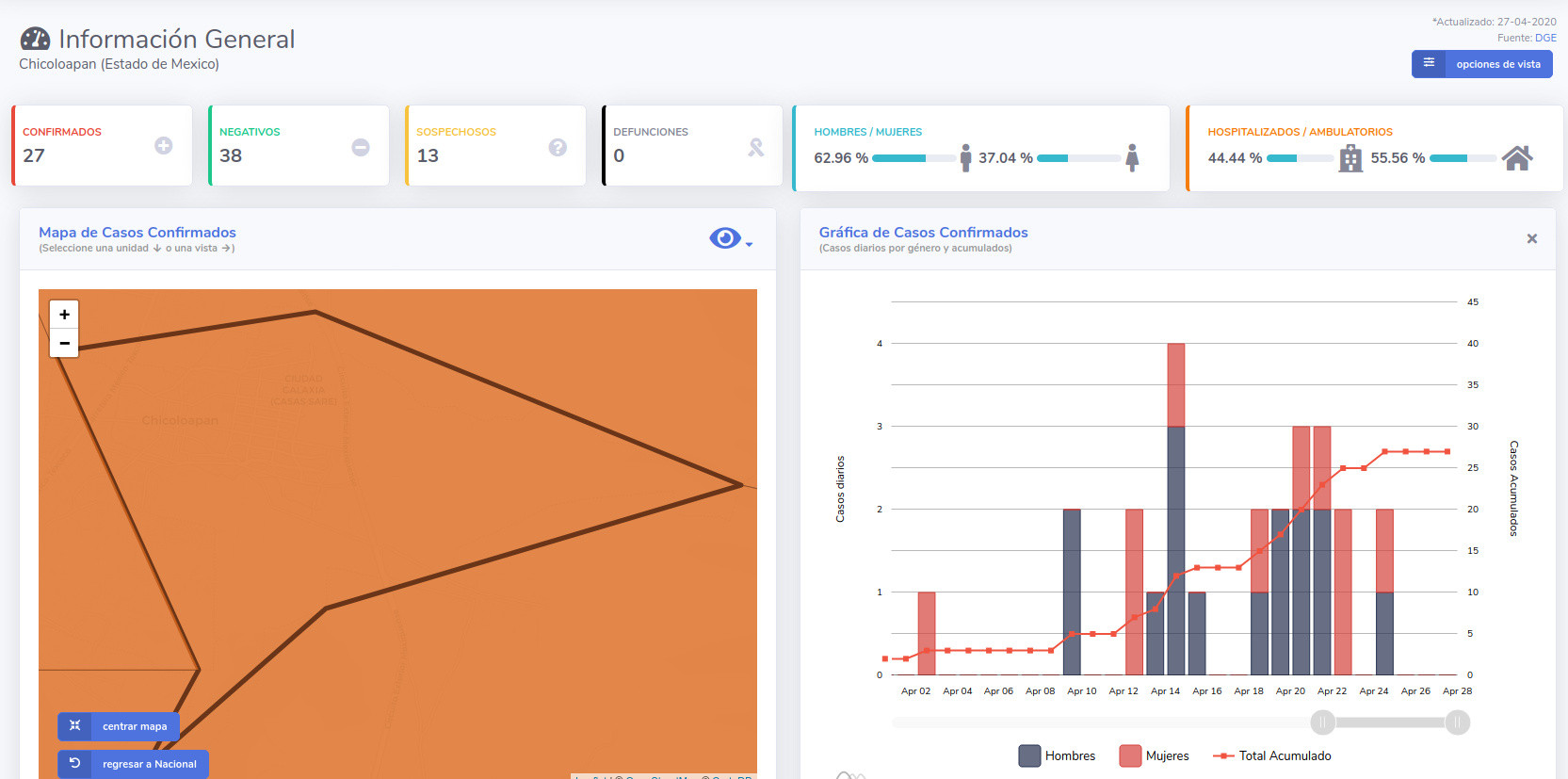Click the right handle of chart range slider
The width and height of the screenshot is (1568, 779).
[x=1458, y=722]
